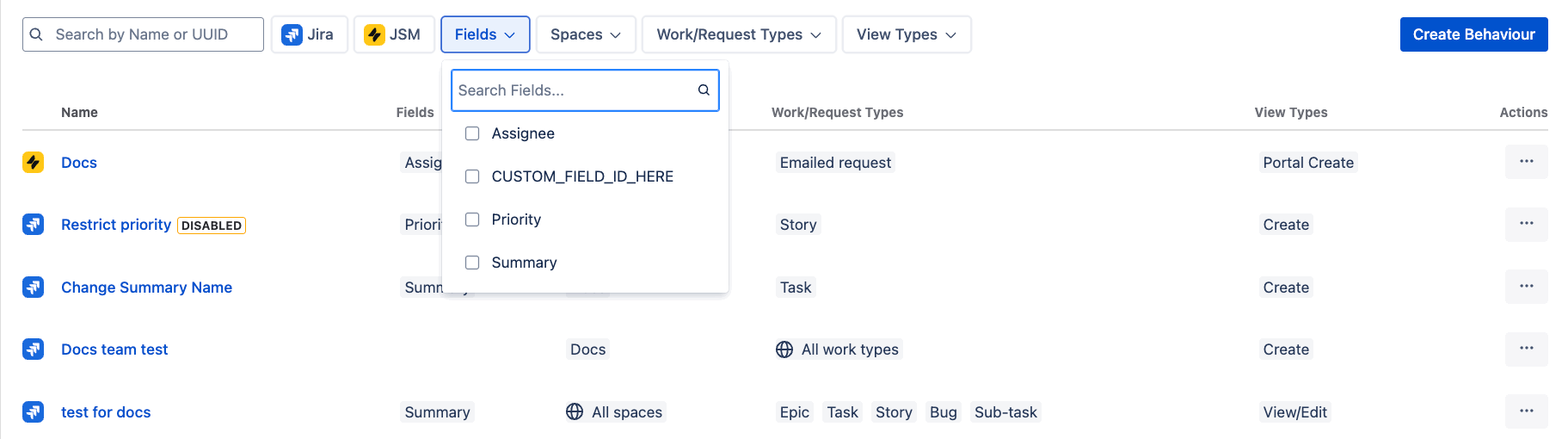The width and height of the screenshot is (1568, 439).
Task: Open the Spaces dropdown
Action: click(x=586, y=34)
